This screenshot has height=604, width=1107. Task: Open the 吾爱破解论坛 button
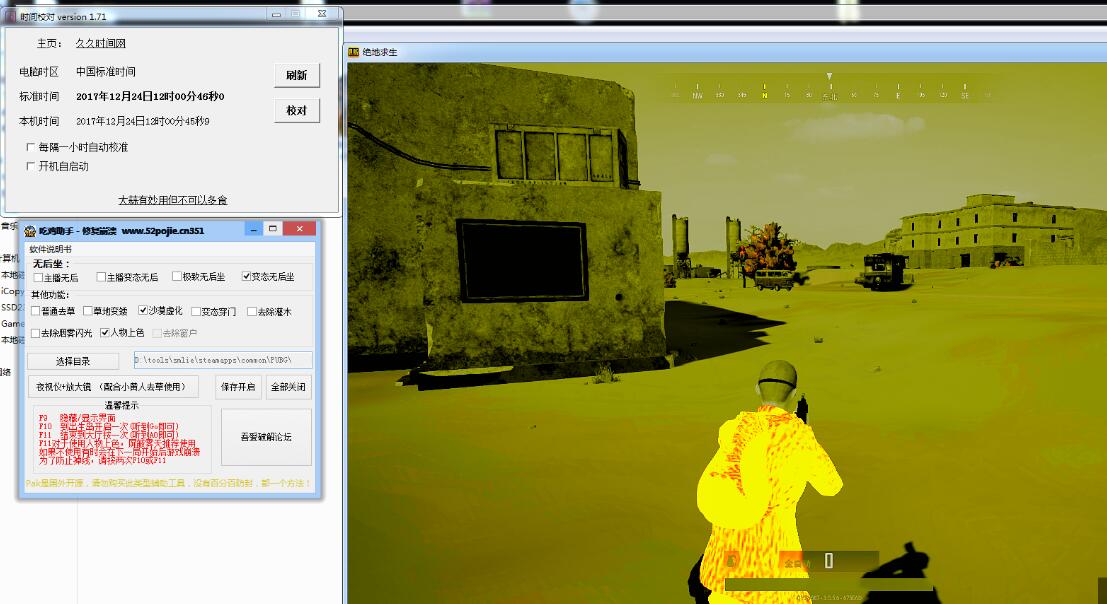pyautogui.click(x=266, y=437)
